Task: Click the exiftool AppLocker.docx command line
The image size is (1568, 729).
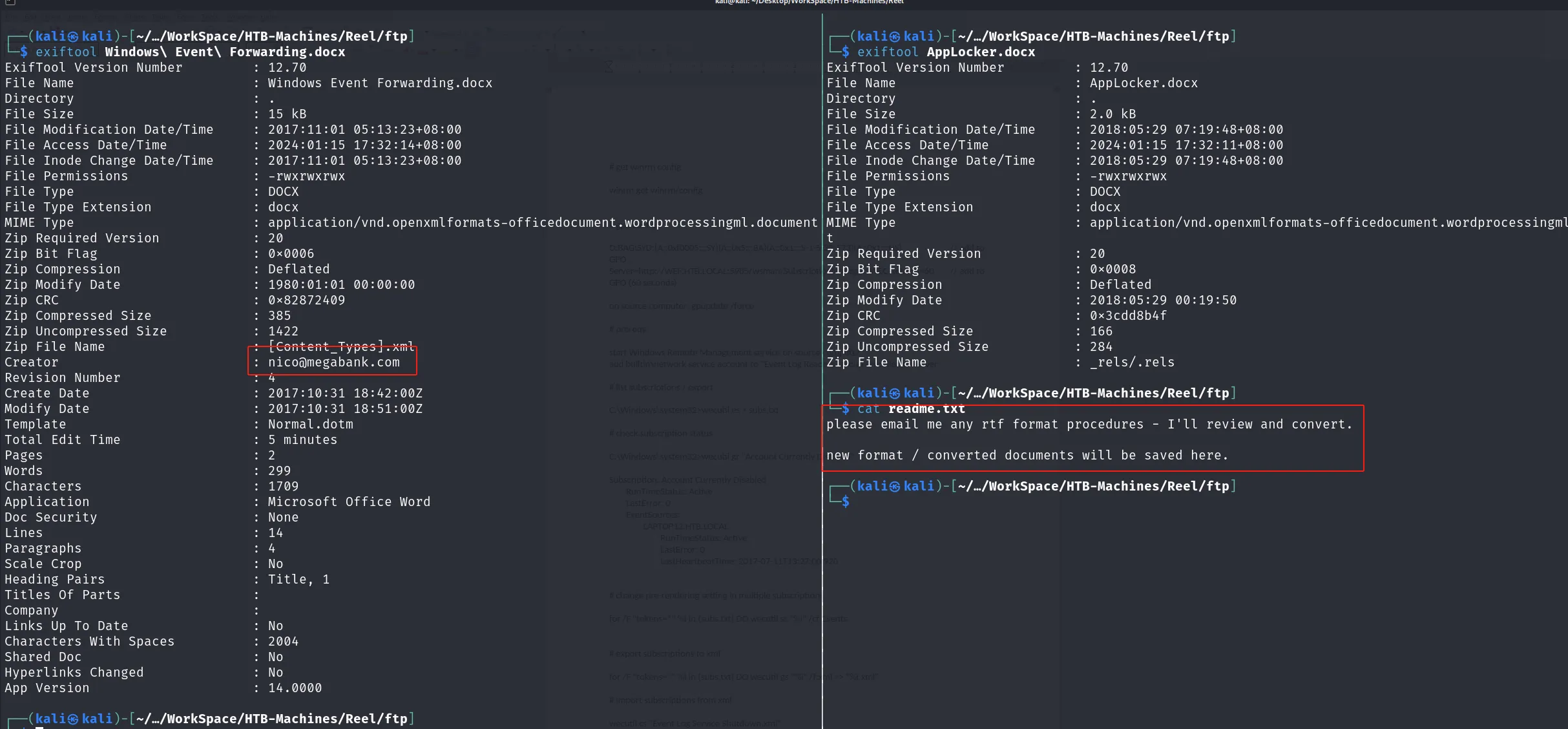Action: pos(946,52)
